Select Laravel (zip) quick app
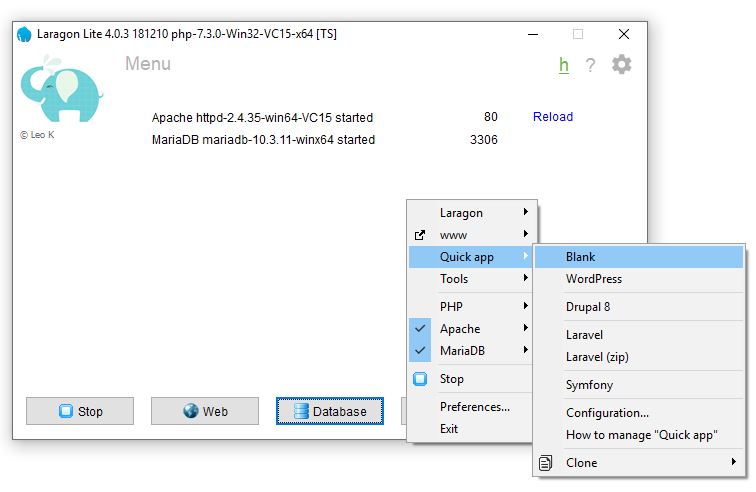Image resolution: width=756 pixels, height=492 pixels. 639,356
